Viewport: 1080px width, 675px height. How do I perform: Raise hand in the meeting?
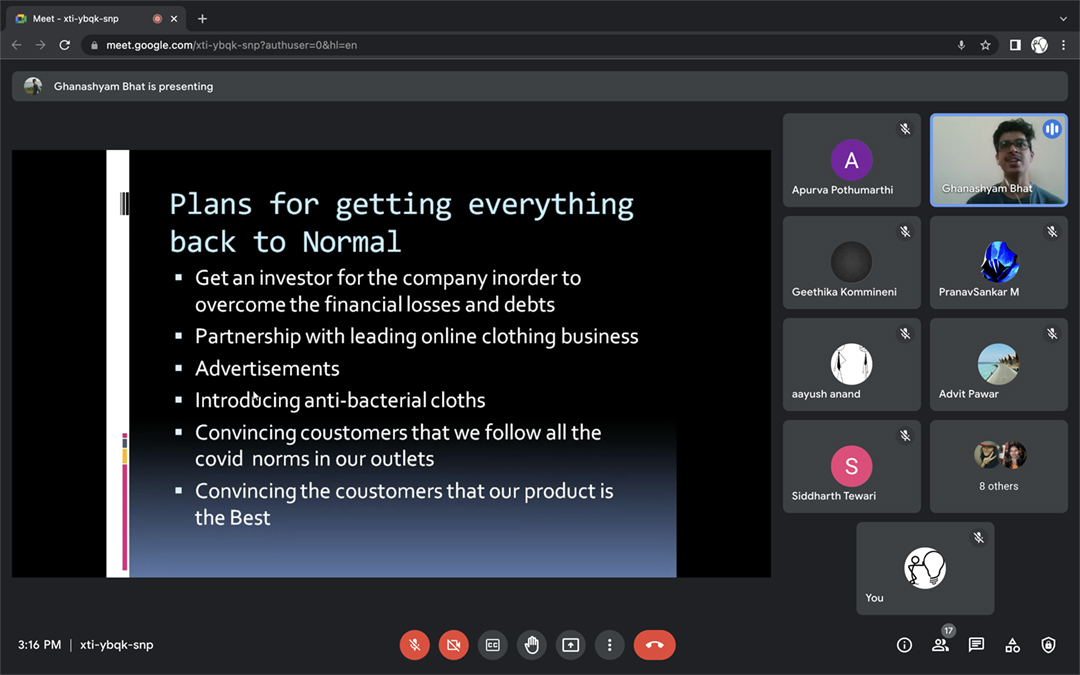(x=532, y=645)
